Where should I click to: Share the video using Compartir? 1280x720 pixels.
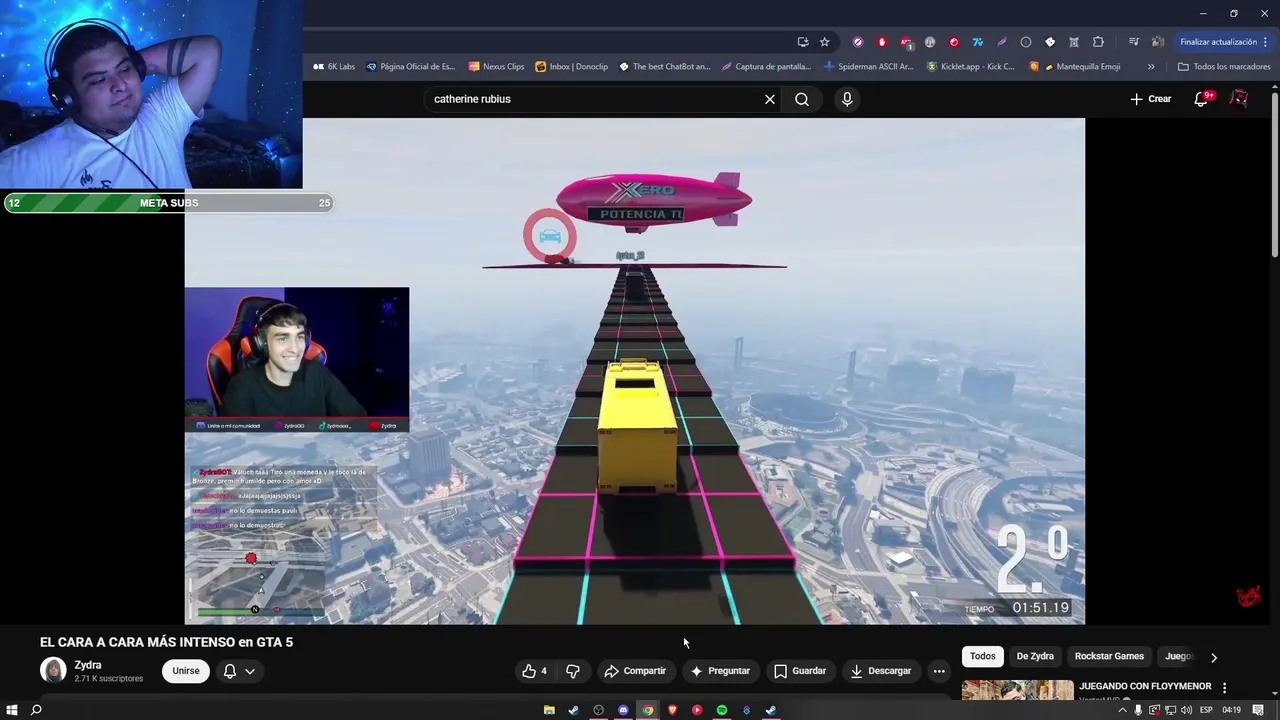(x=635, y=671)
